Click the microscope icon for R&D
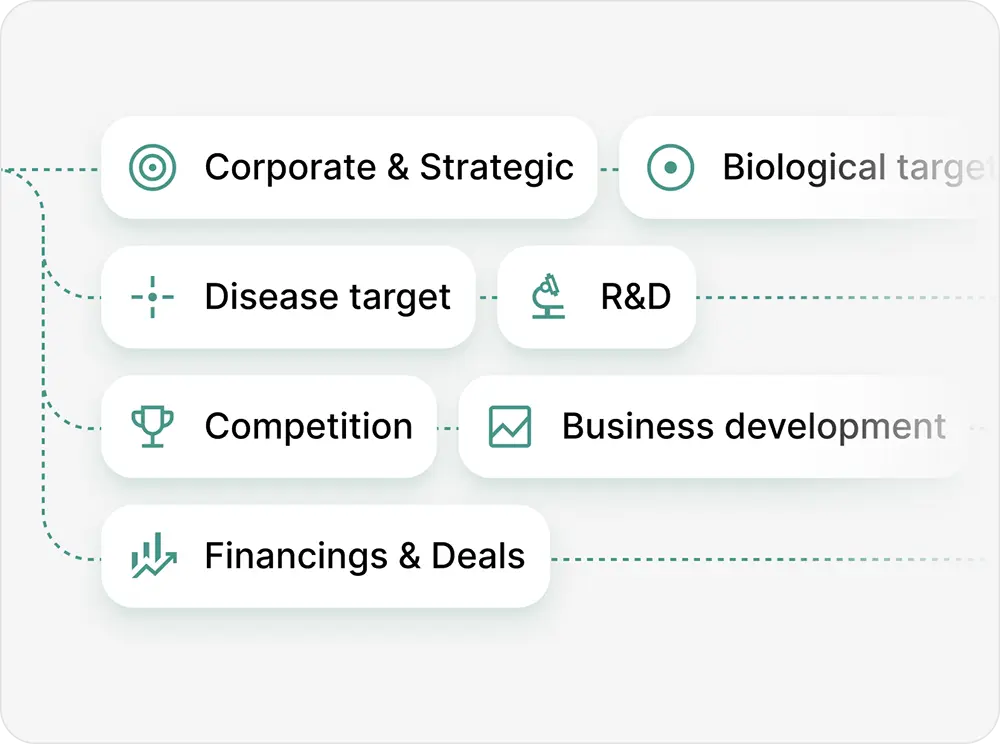Viewport: 1000px width, 744px height. [x=548, y=297]
